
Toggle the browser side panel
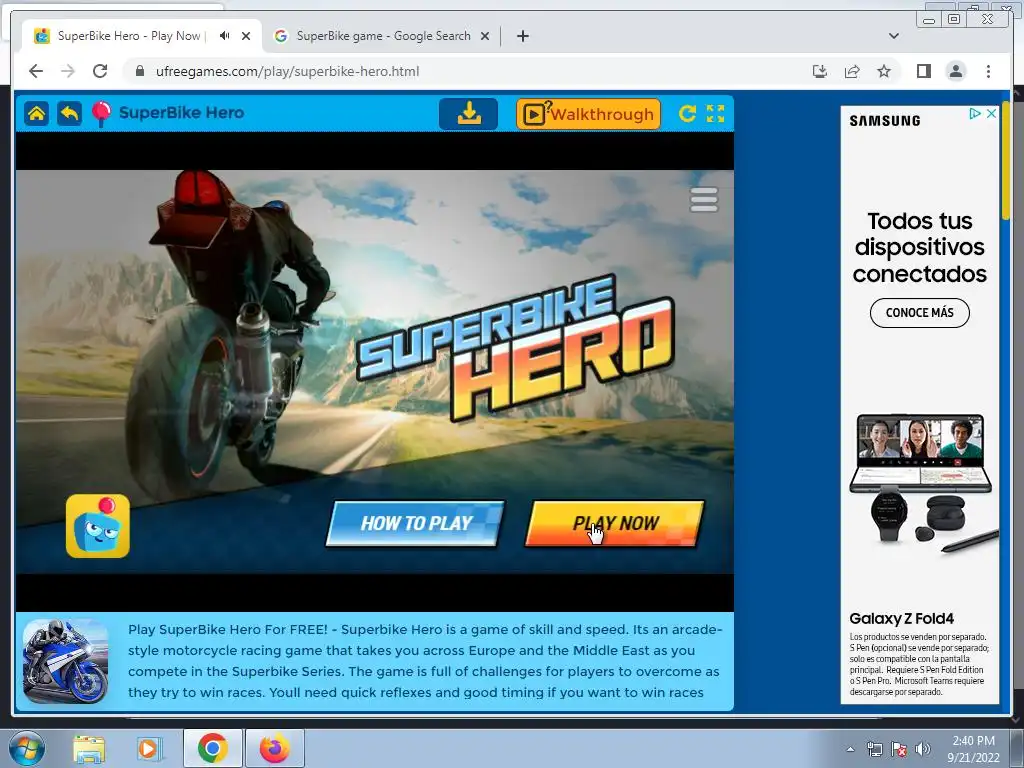point(923,71)
